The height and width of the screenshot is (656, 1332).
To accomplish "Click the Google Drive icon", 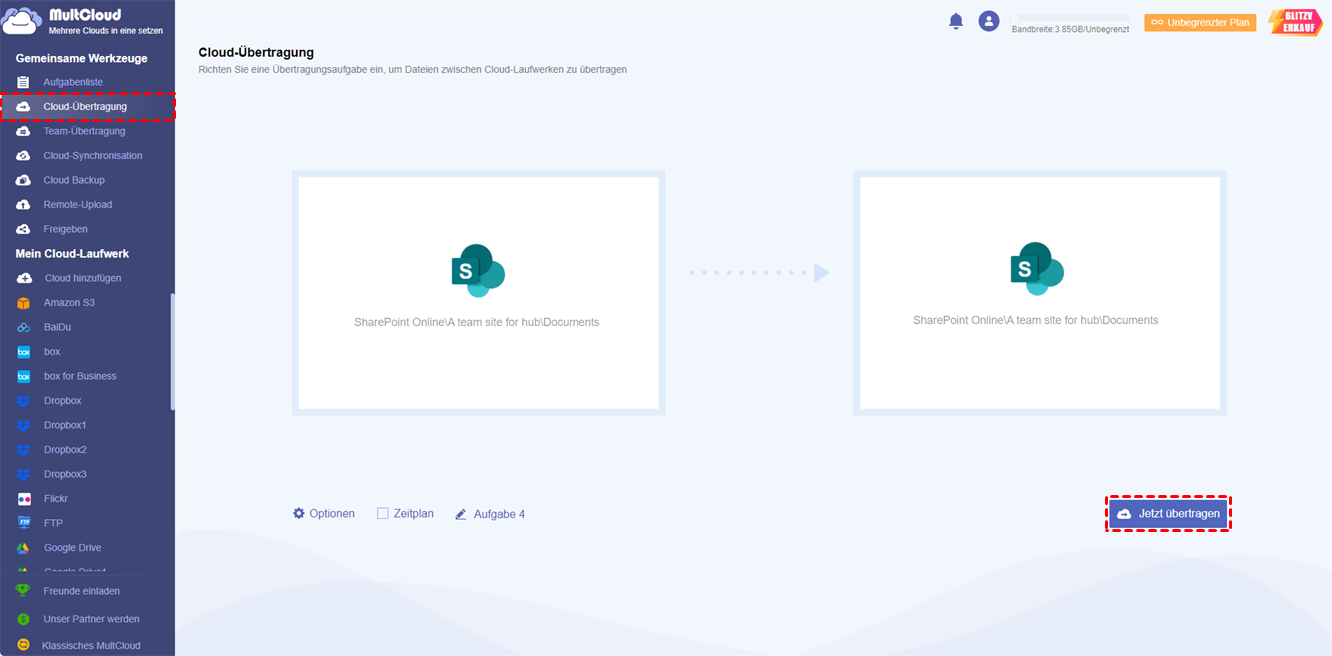I will tap(23, 548).
